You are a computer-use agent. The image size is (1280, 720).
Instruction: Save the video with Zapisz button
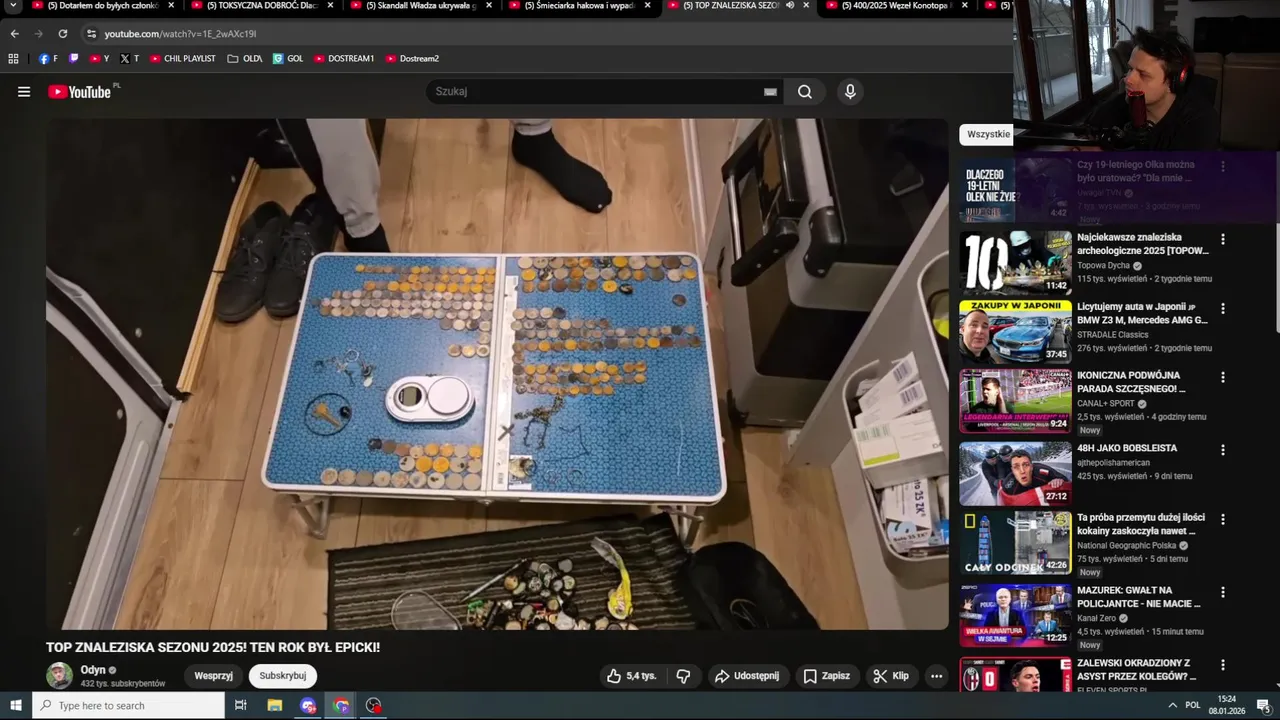click(826, 676)
